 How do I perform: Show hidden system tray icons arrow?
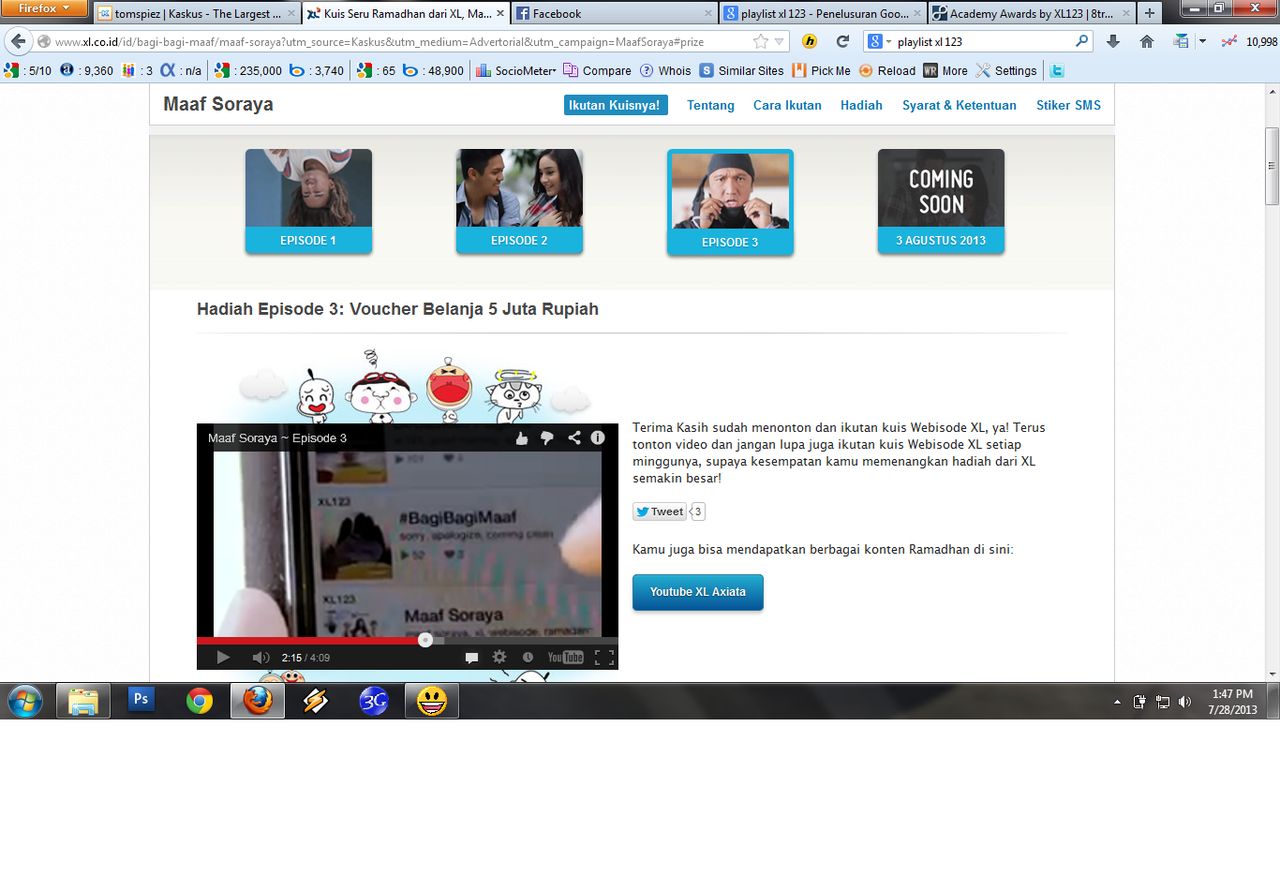[1117, 702]
